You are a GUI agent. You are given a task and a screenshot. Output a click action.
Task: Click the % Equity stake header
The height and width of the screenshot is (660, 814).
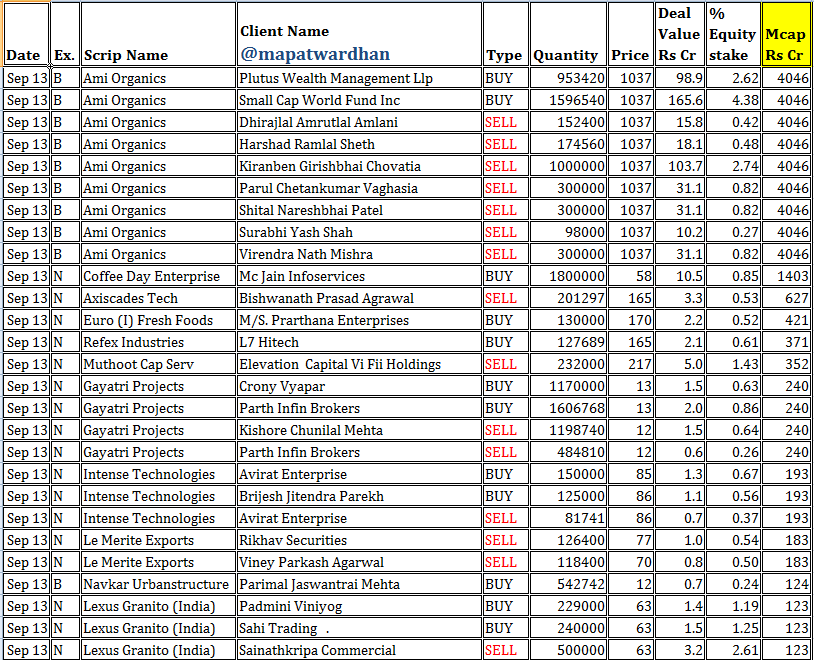pos(733,34)
